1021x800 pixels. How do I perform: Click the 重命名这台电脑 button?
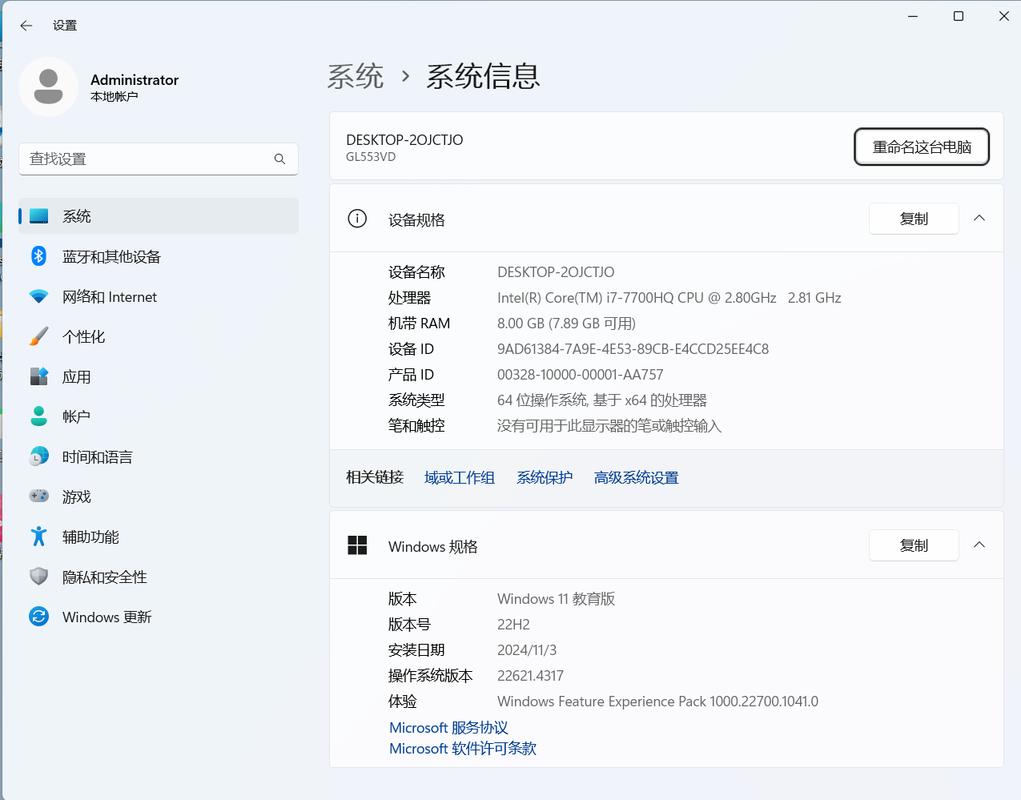coord(921,146)
